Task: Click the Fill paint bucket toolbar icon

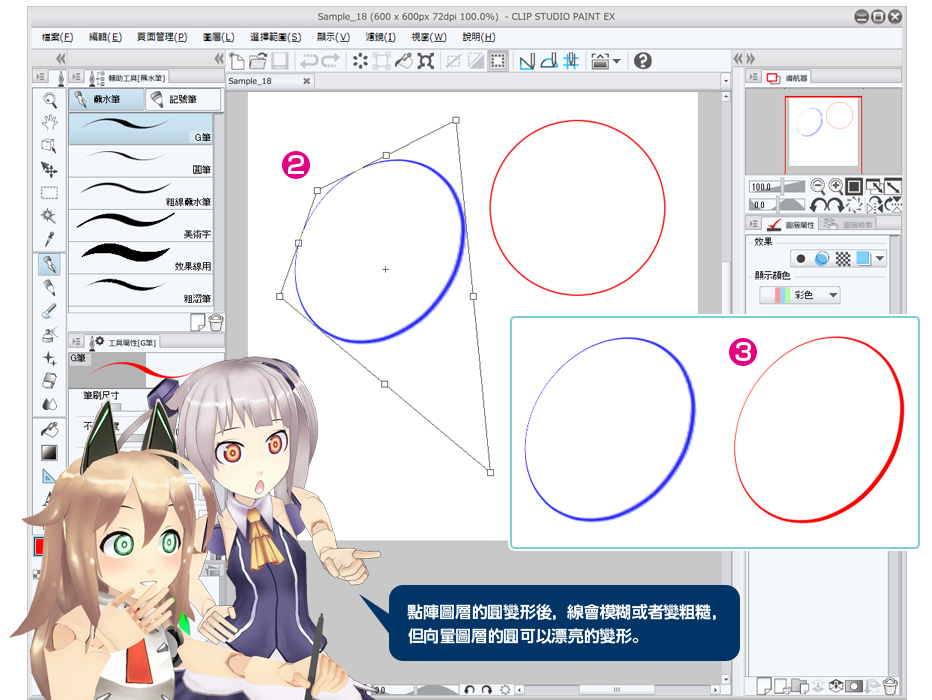Action: [404, 61]
